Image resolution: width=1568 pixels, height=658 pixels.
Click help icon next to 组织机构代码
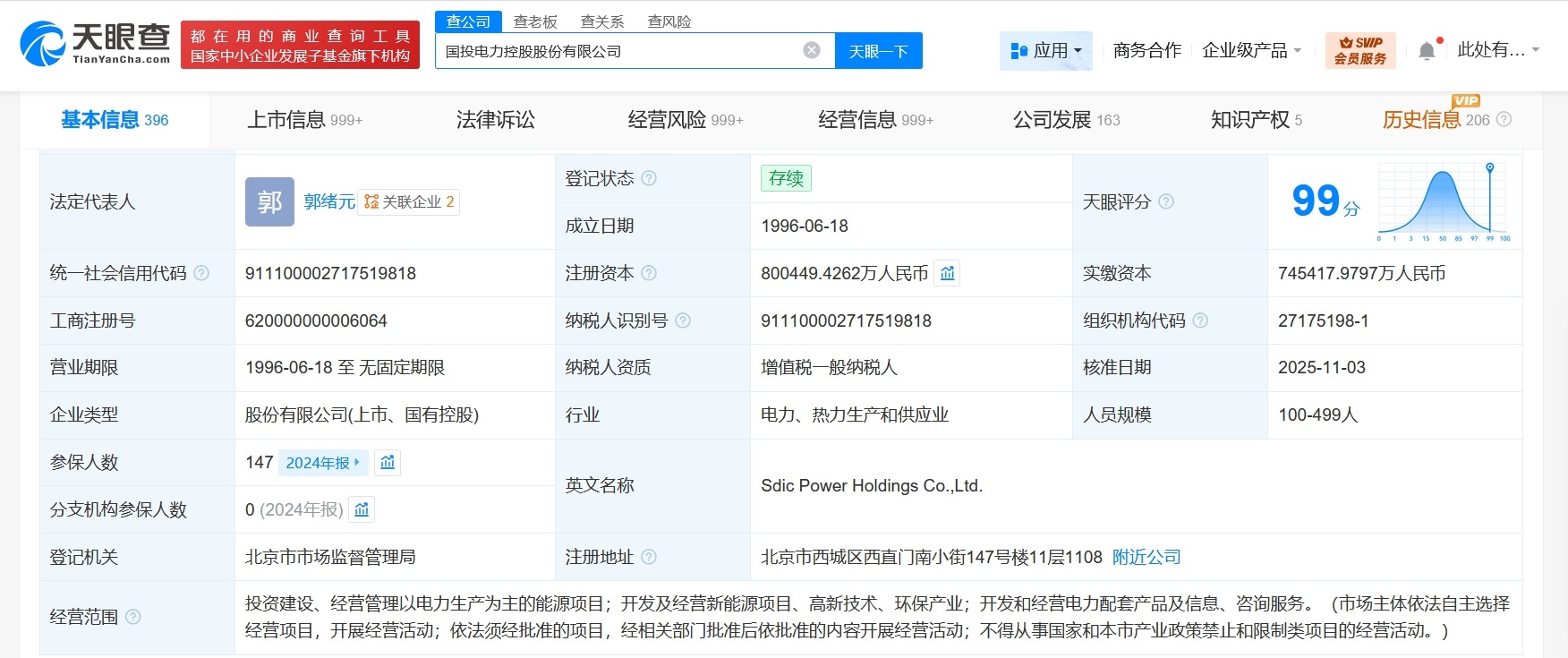1200,320
